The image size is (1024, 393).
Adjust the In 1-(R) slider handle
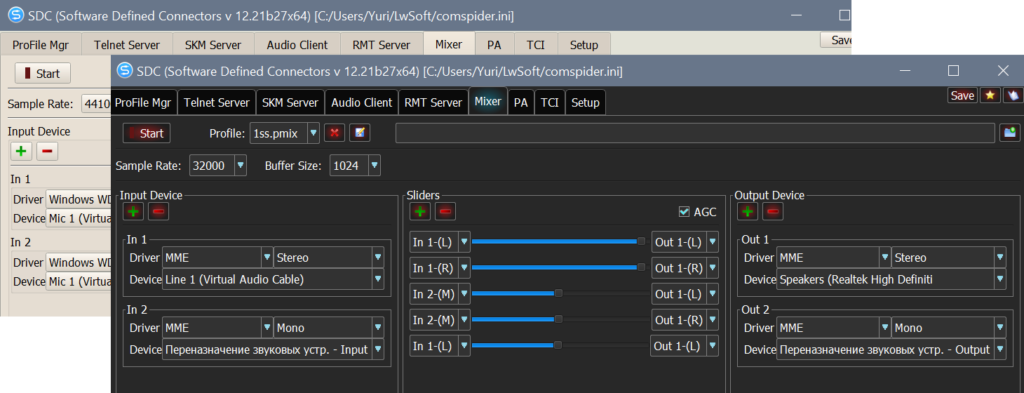tap(641, 267)
